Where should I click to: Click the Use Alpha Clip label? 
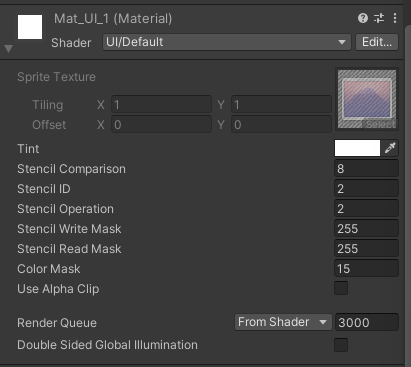[58, 289]
